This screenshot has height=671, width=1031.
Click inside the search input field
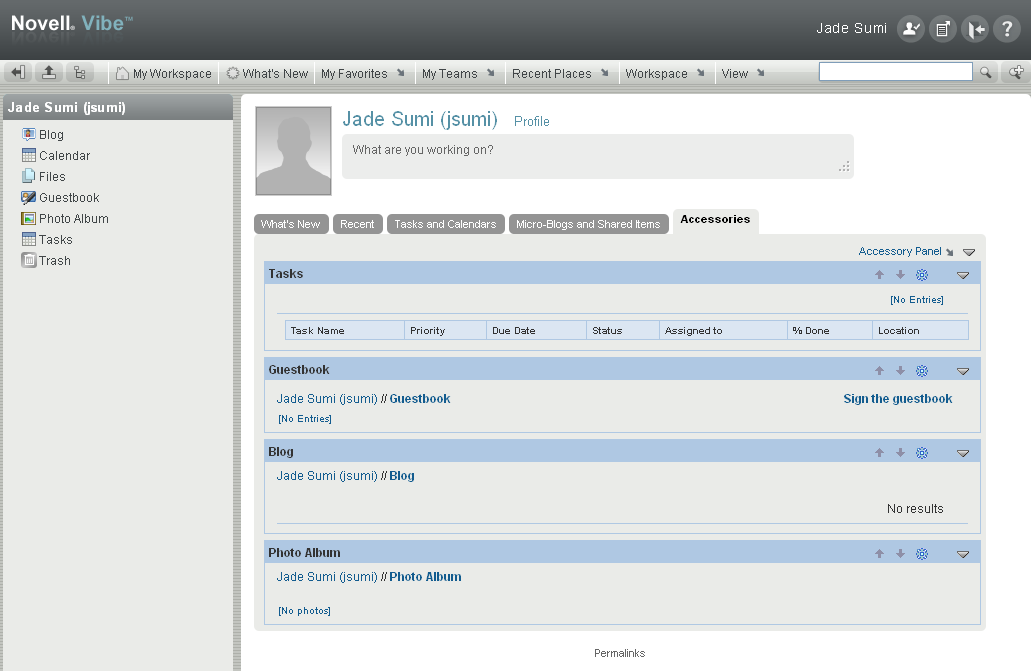(894, 71)
